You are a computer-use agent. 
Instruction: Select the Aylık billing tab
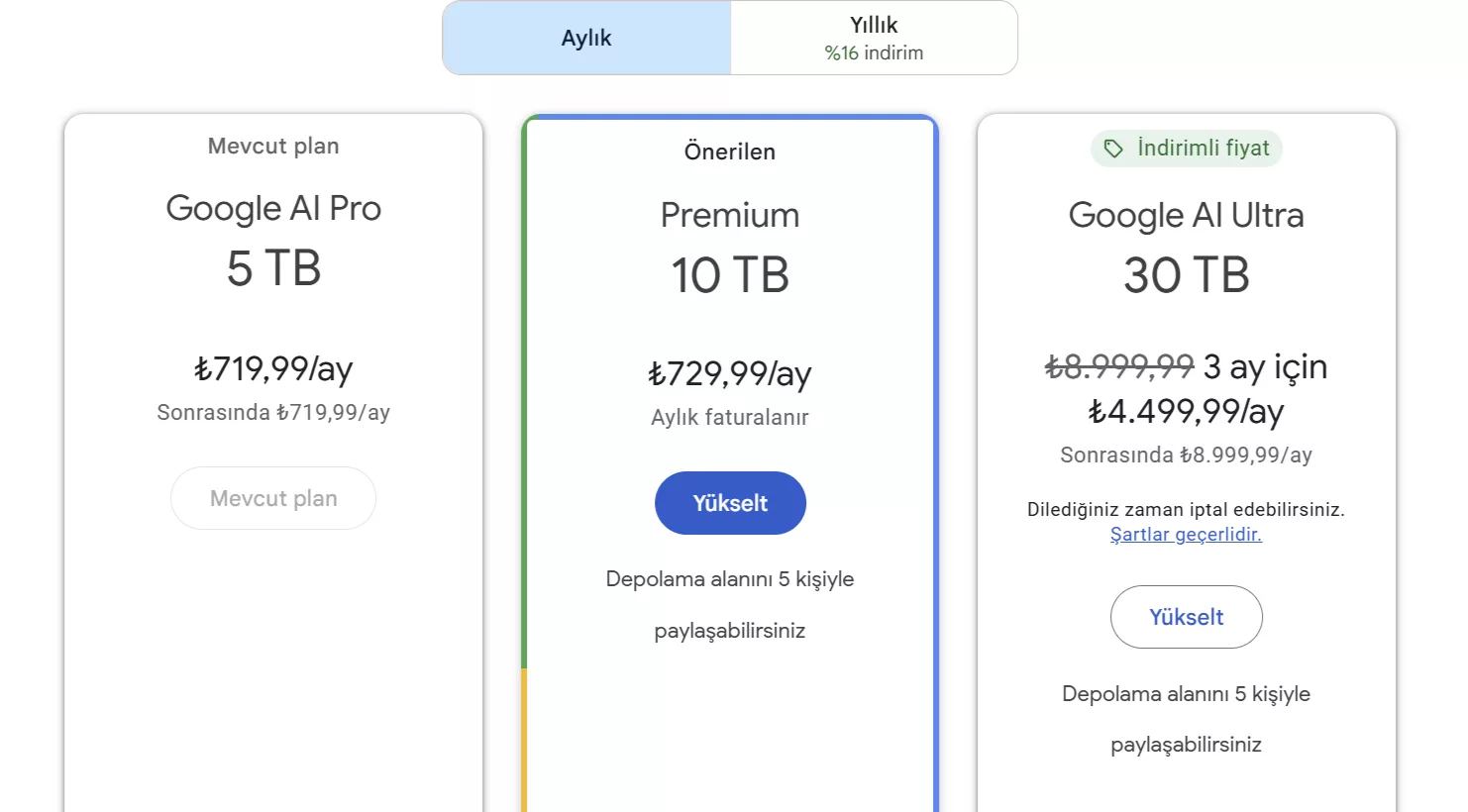[586, 38]
